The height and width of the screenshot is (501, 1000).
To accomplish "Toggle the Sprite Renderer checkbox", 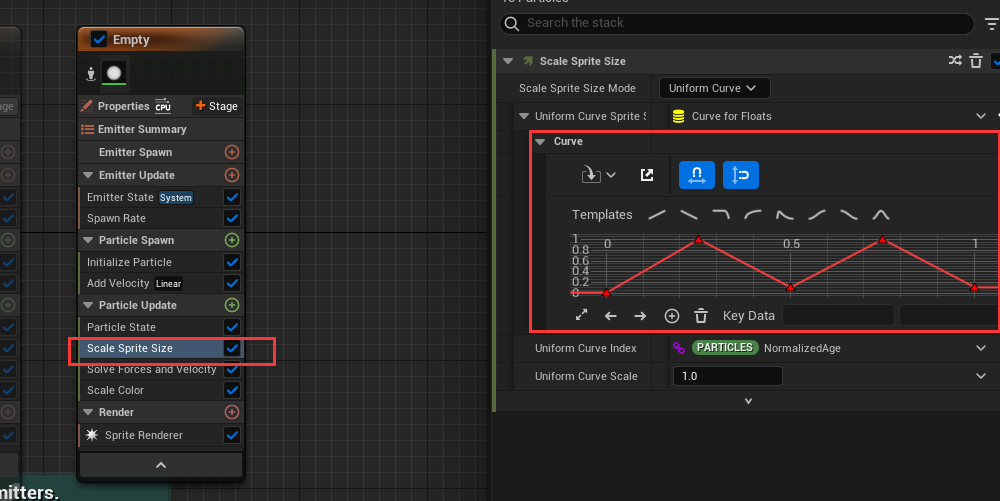I will coord(232,435).
